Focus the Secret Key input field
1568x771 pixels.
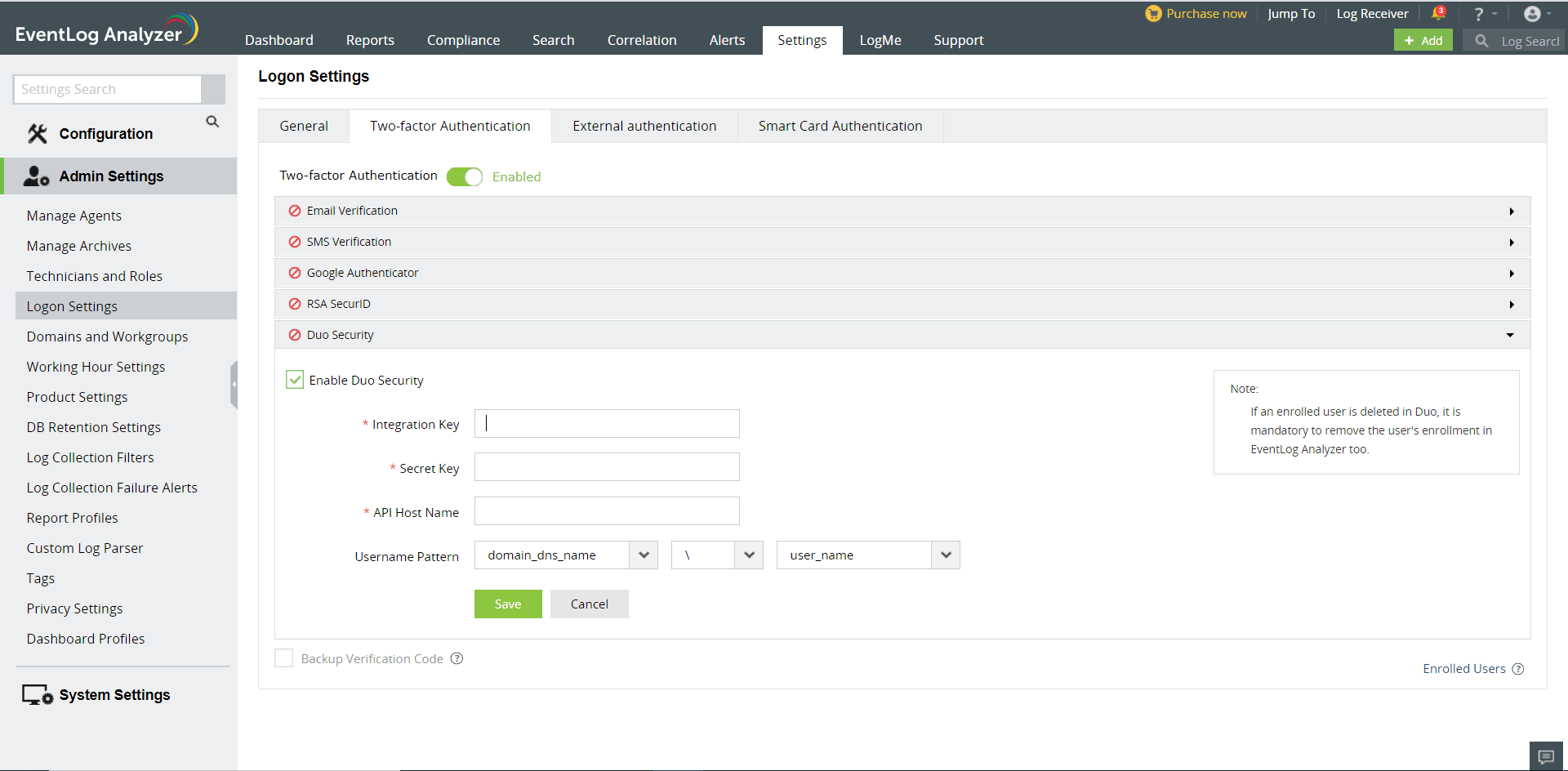tap(607, 467)
